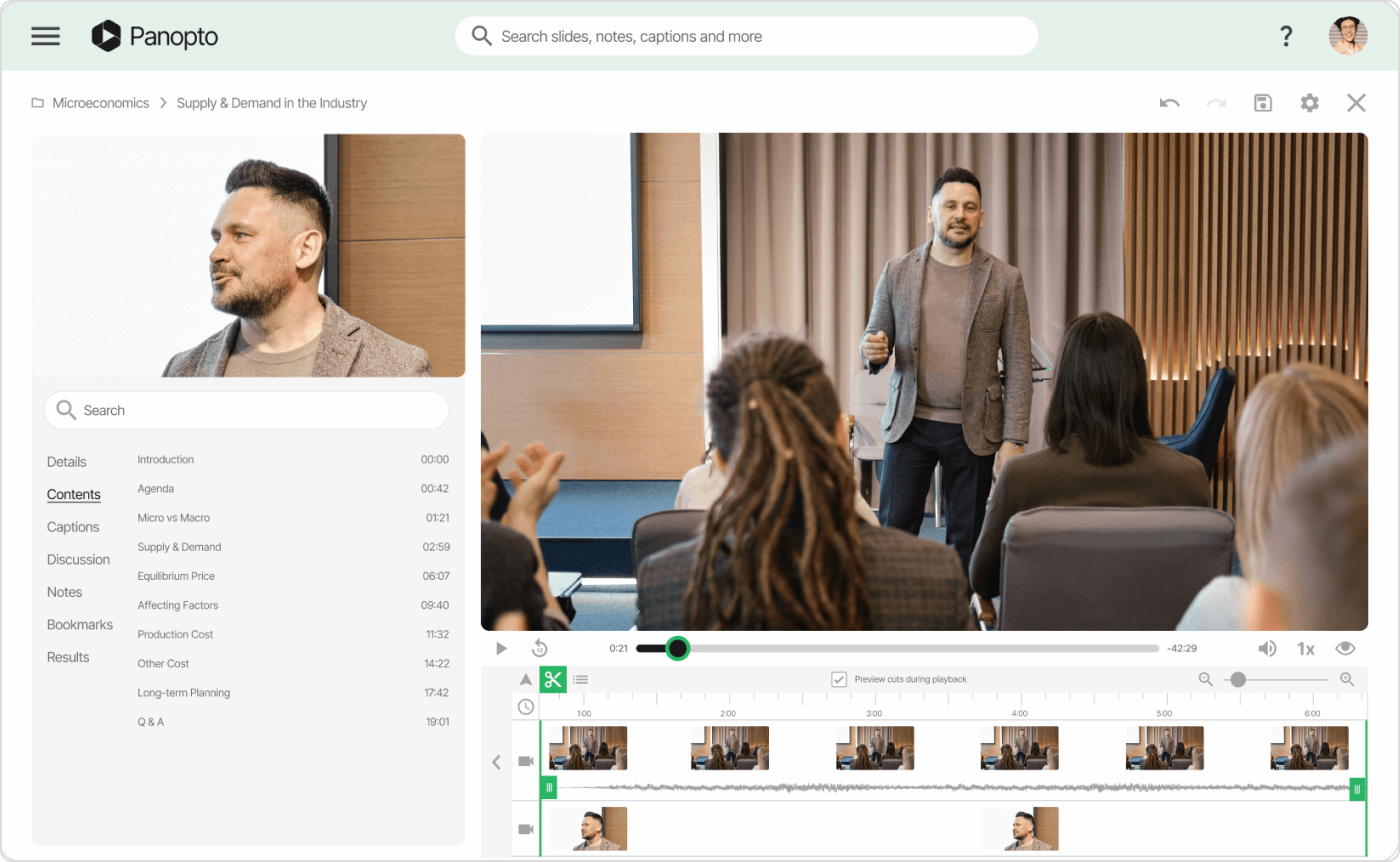Open the 1x playback speed menu
This screenshot has width=1400, height=862.
pyautogui.click(x=1305, y=649)
